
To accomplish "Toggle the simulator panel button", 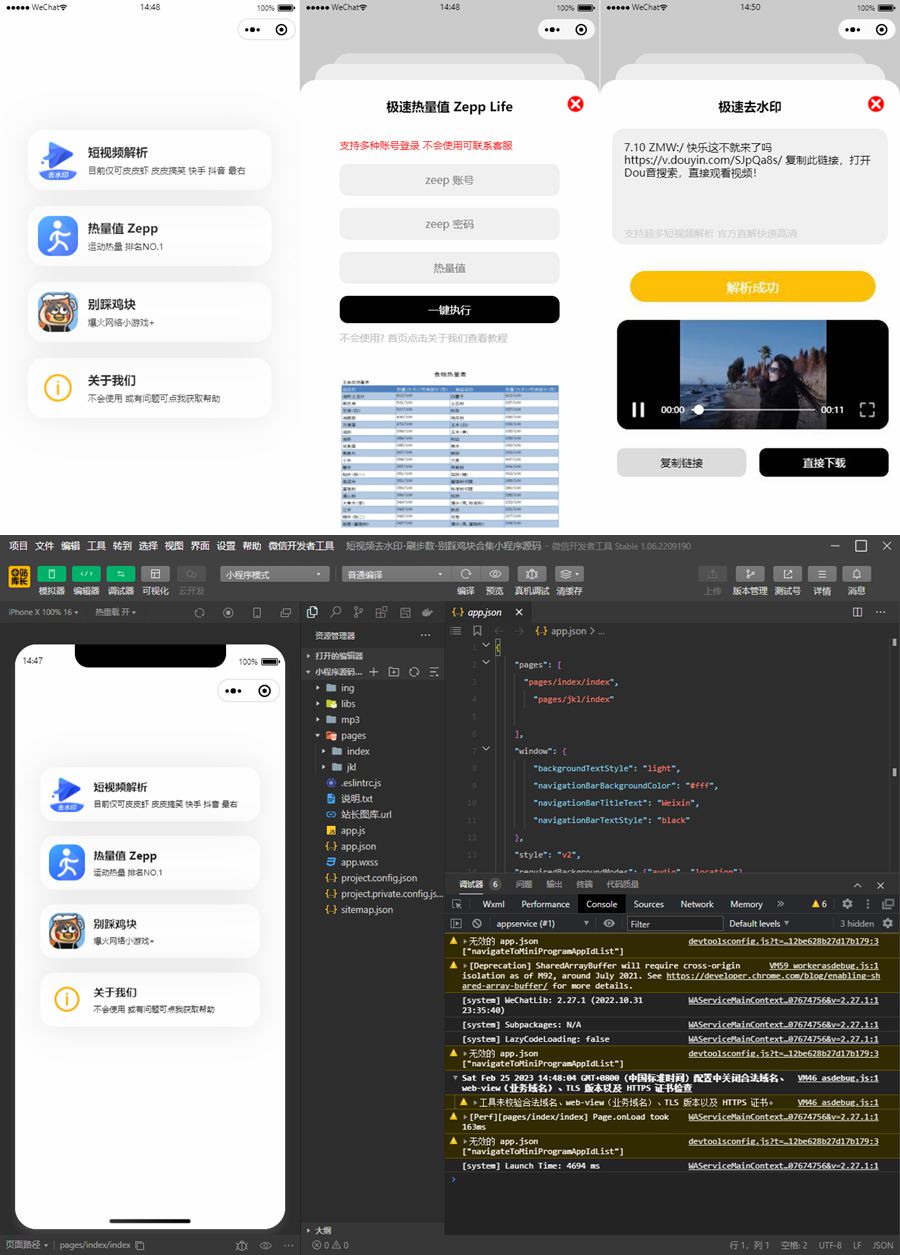I will (51, 574).
